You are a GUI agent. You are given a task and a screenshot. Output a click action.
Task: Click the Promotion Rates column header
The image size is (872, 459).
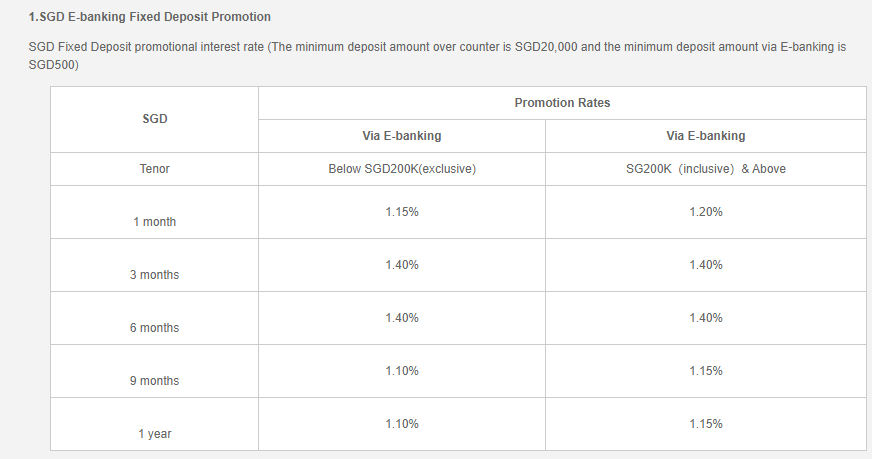(562, 103)
